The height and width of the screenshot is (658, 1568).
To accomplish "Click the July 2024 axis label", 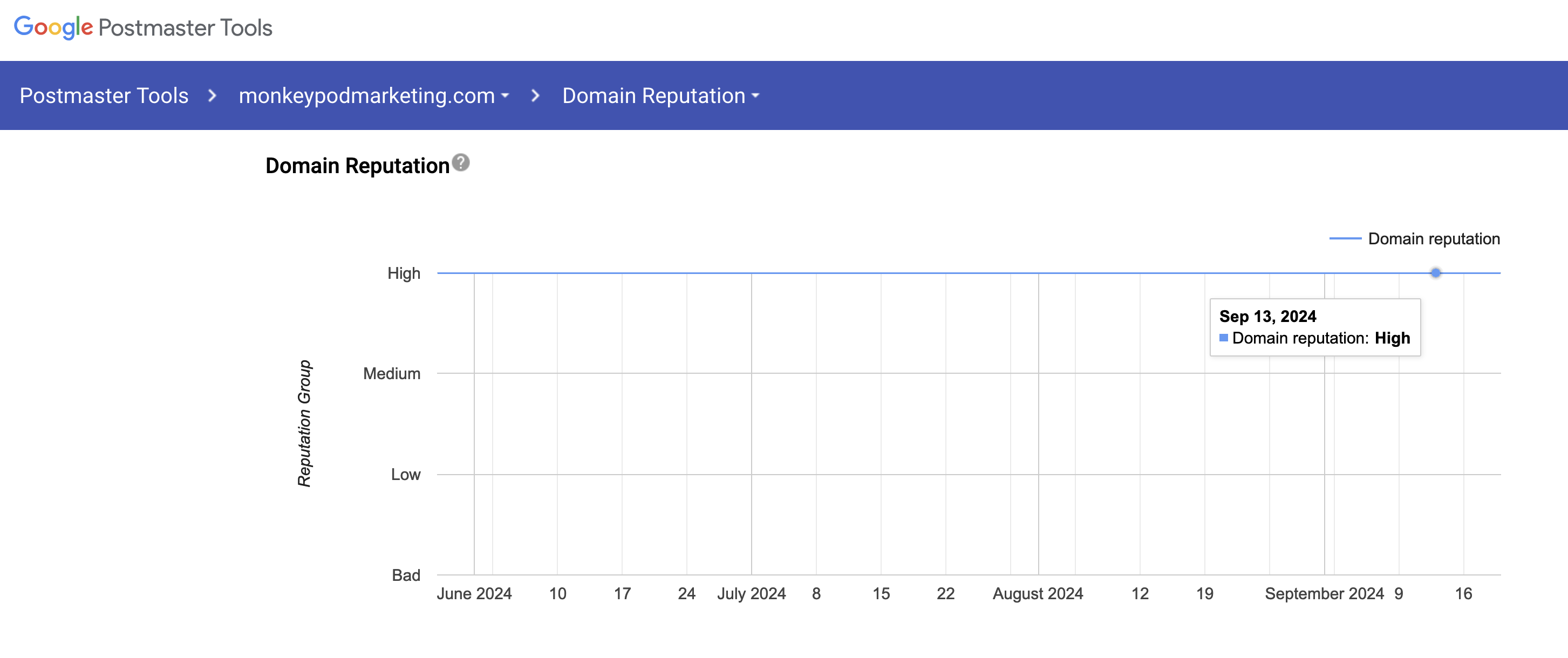I will 751,593.
